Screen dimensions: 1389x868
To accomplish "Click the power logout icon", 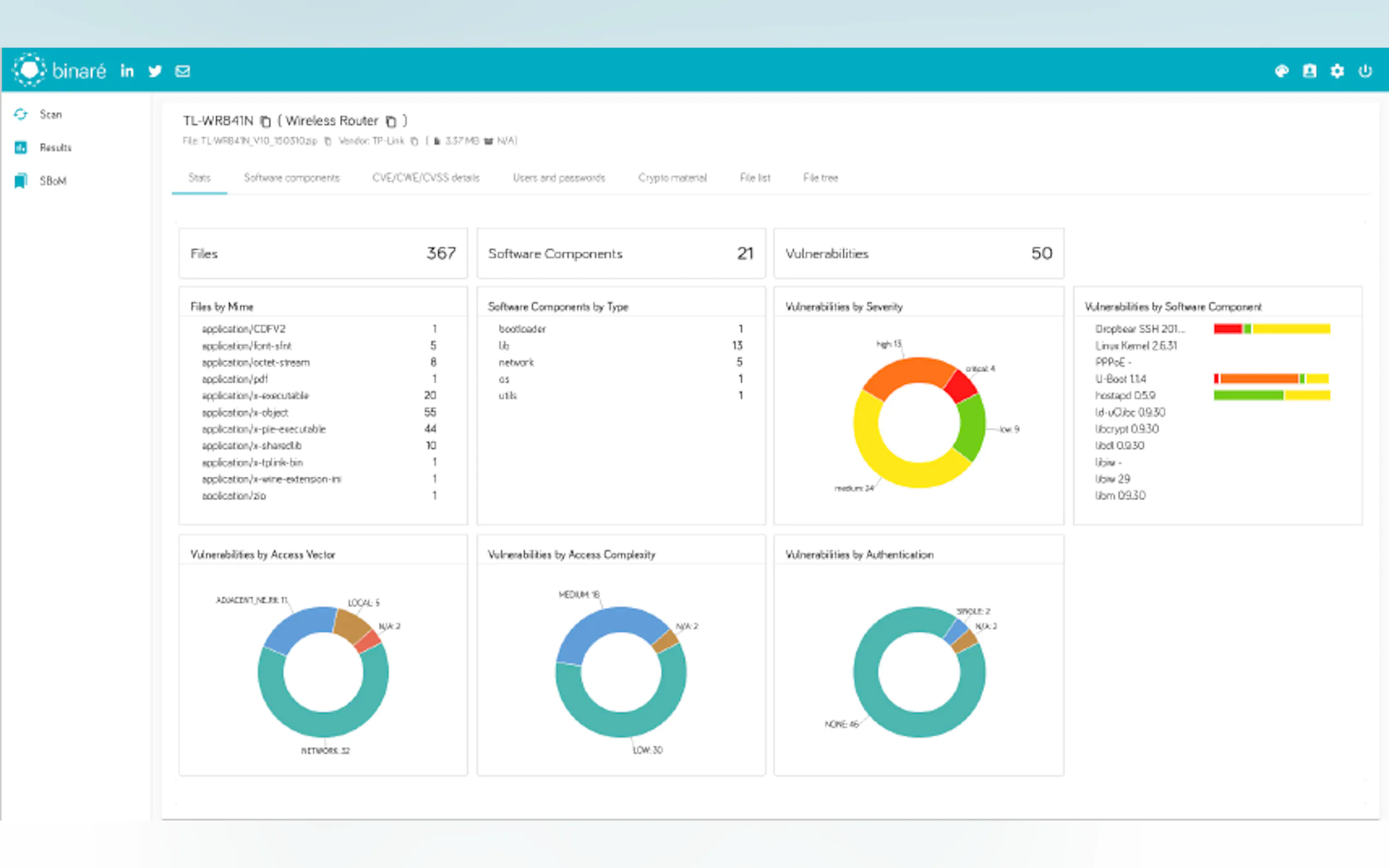I will point(1365,71).
